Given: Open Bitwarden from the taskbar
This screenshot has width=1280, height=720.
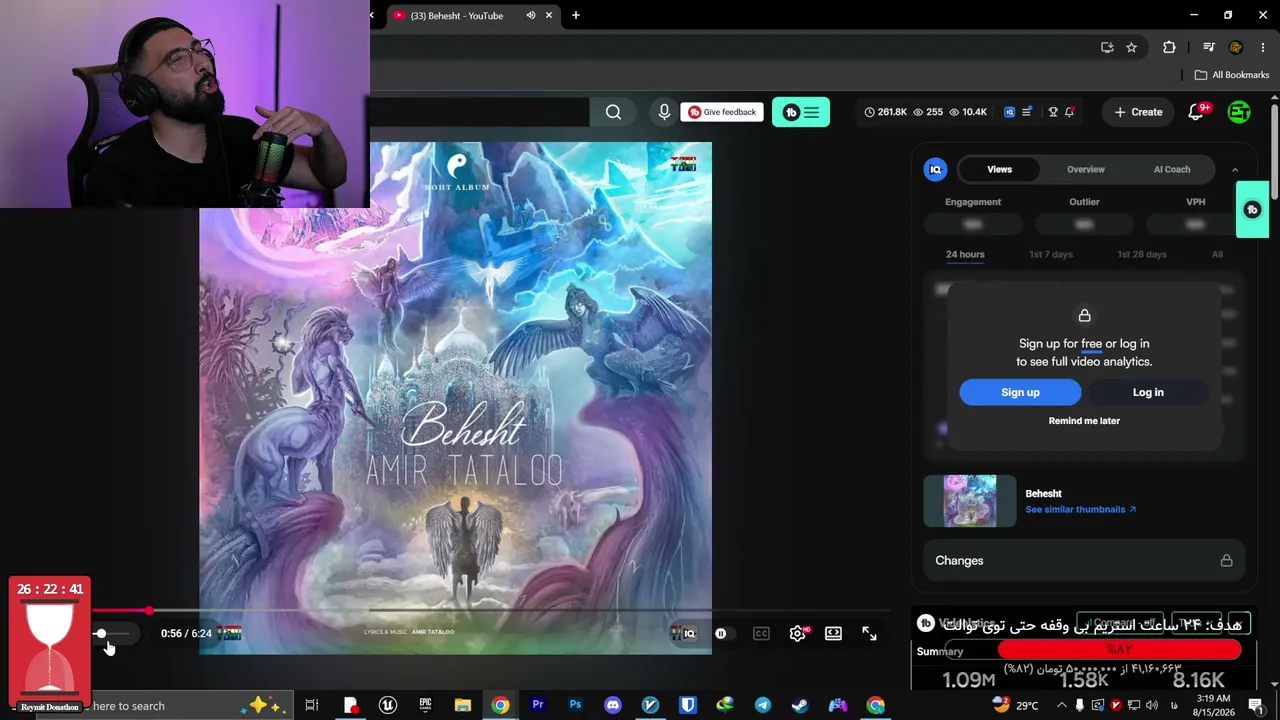Looking at the screenshot, I should pyautogui.click(x=687, y=705).
